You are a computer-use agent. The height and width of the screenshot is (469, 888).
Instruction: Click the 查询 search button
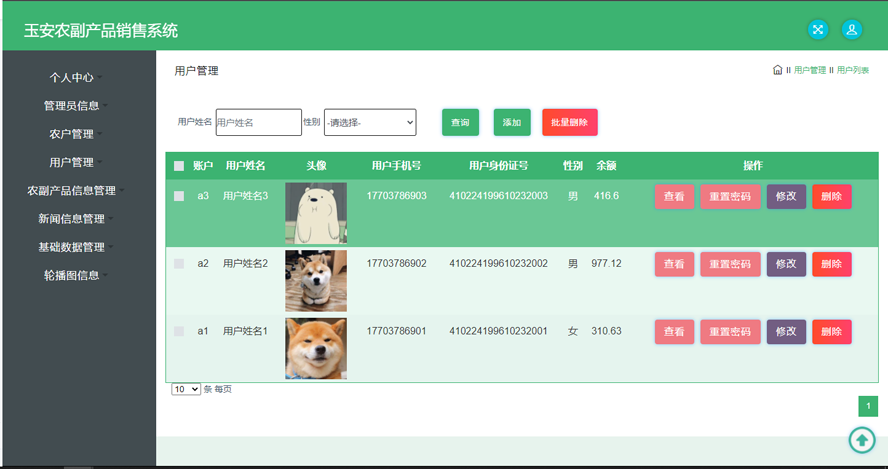460,122
